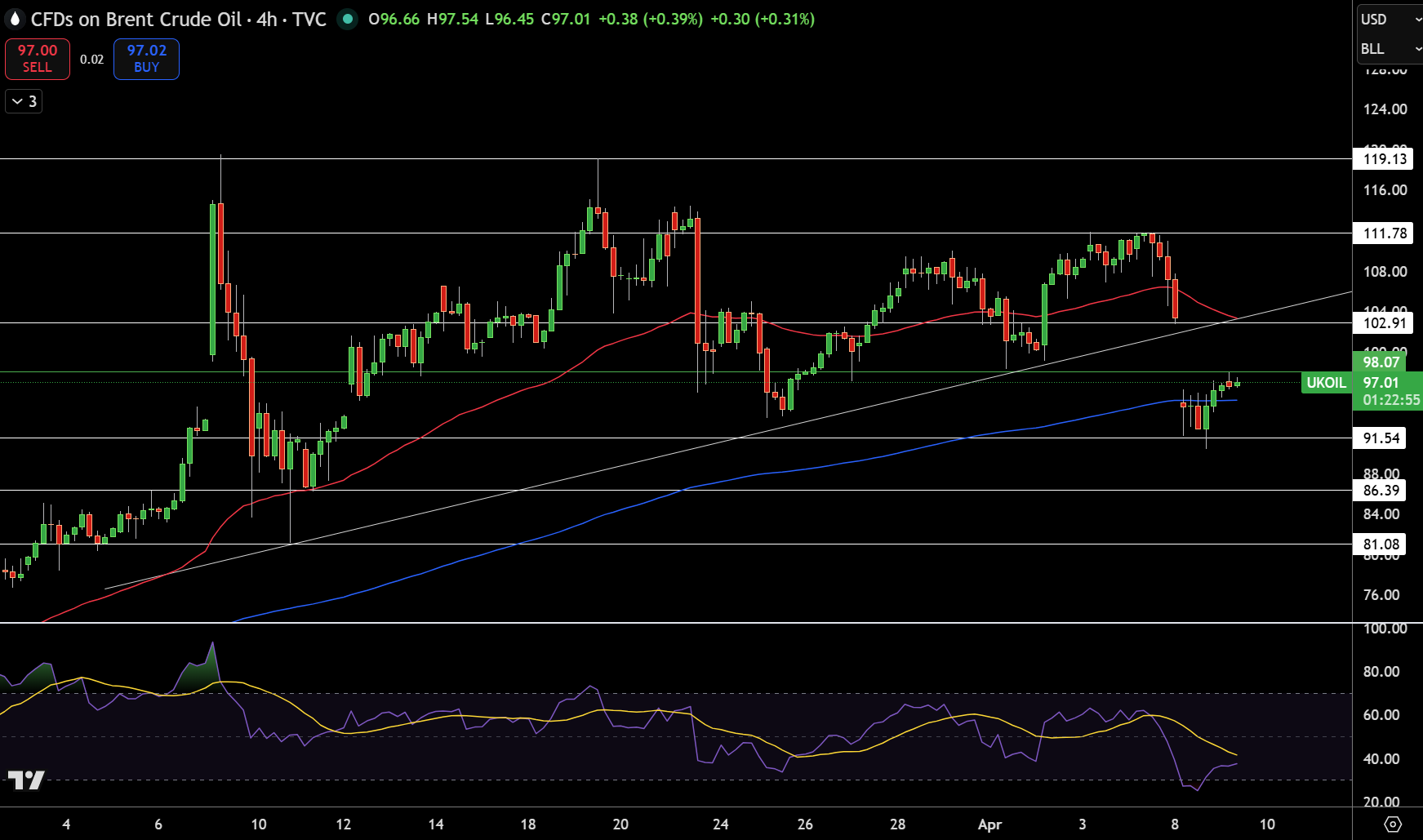Click the green market status dot
1423x840 pixels.
point(348,19)
